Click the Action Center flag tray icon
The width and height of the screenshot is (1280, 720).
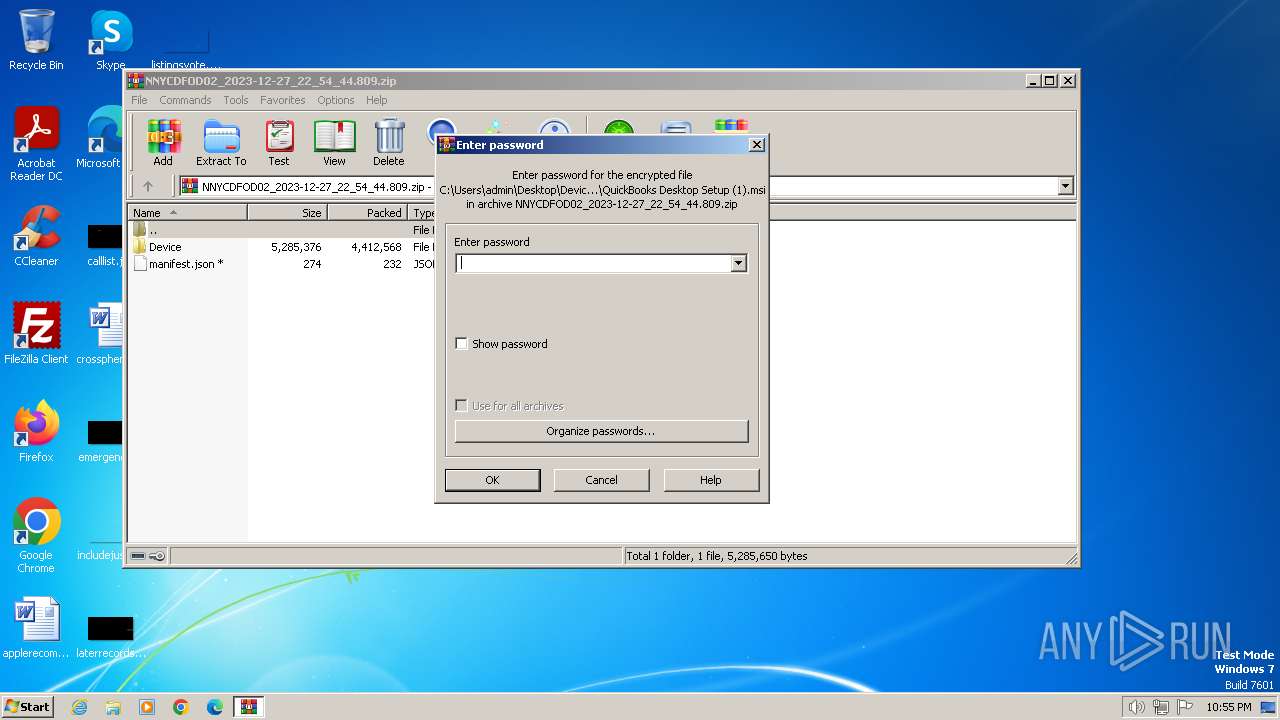[1185, 707]
